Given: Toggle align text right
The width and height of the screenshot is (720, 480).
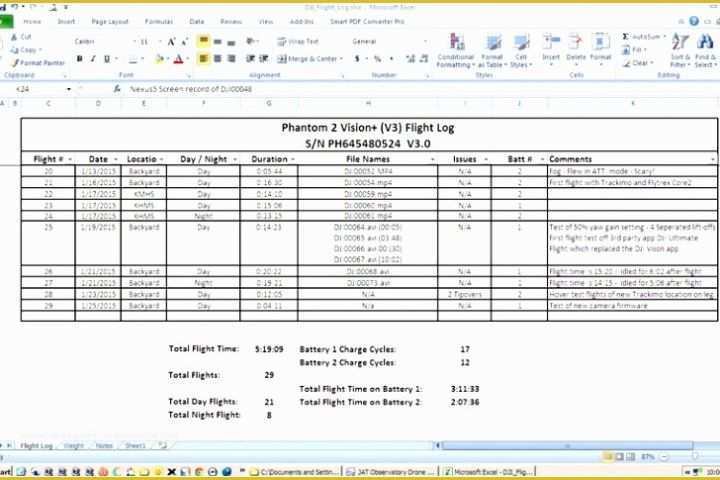Looking at the screenshot, I should 231,58.
